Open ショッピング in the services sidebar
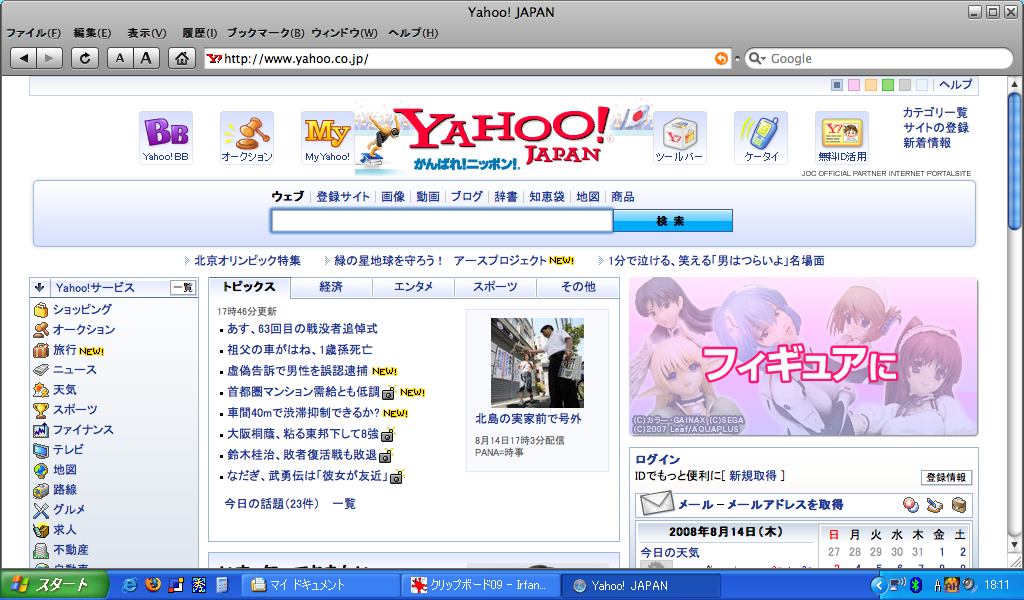1024x600 pixels. point(82,309)
